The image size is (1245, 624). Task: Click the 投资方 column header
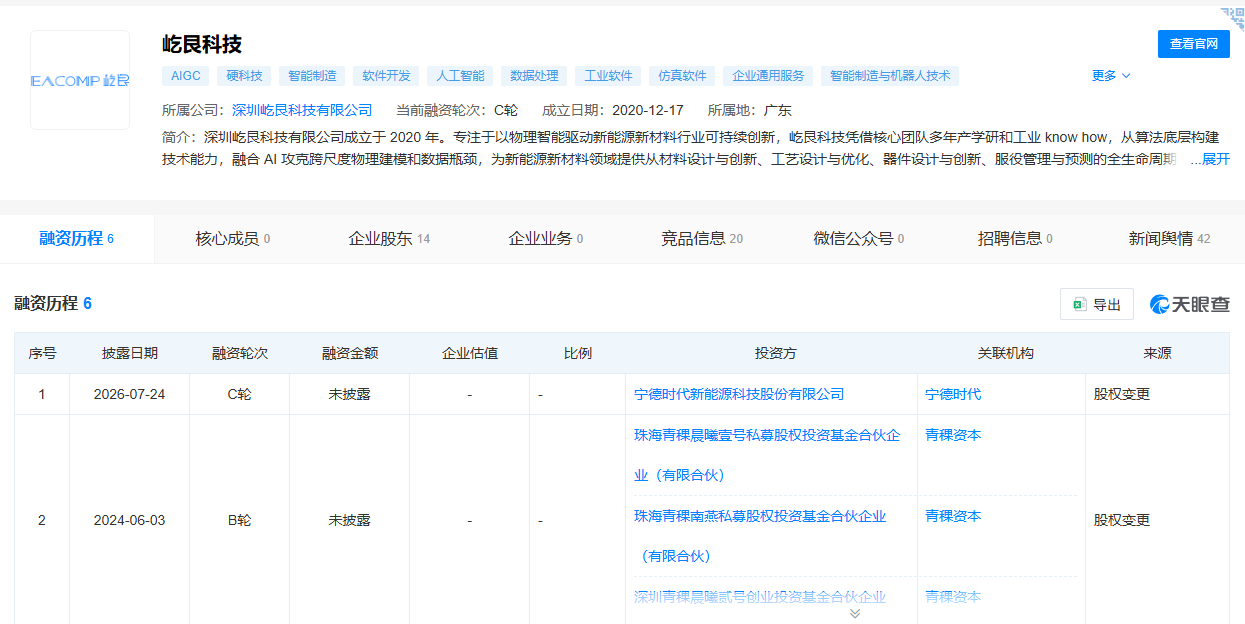[776, 353]
